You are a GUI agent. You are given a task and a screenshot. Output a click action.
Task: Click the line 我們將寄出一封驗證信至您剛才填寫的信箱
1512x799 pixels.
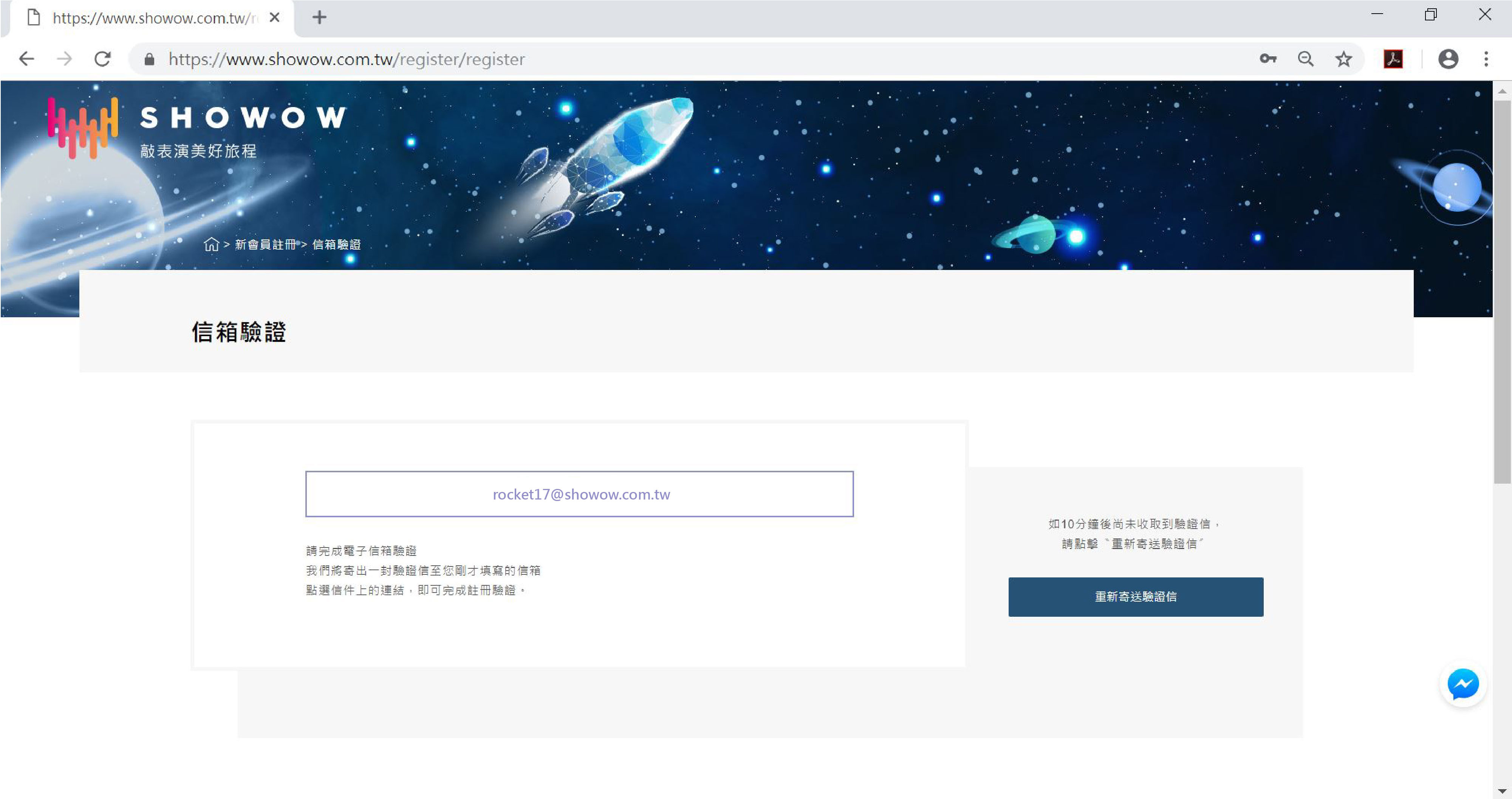(423, 571)
